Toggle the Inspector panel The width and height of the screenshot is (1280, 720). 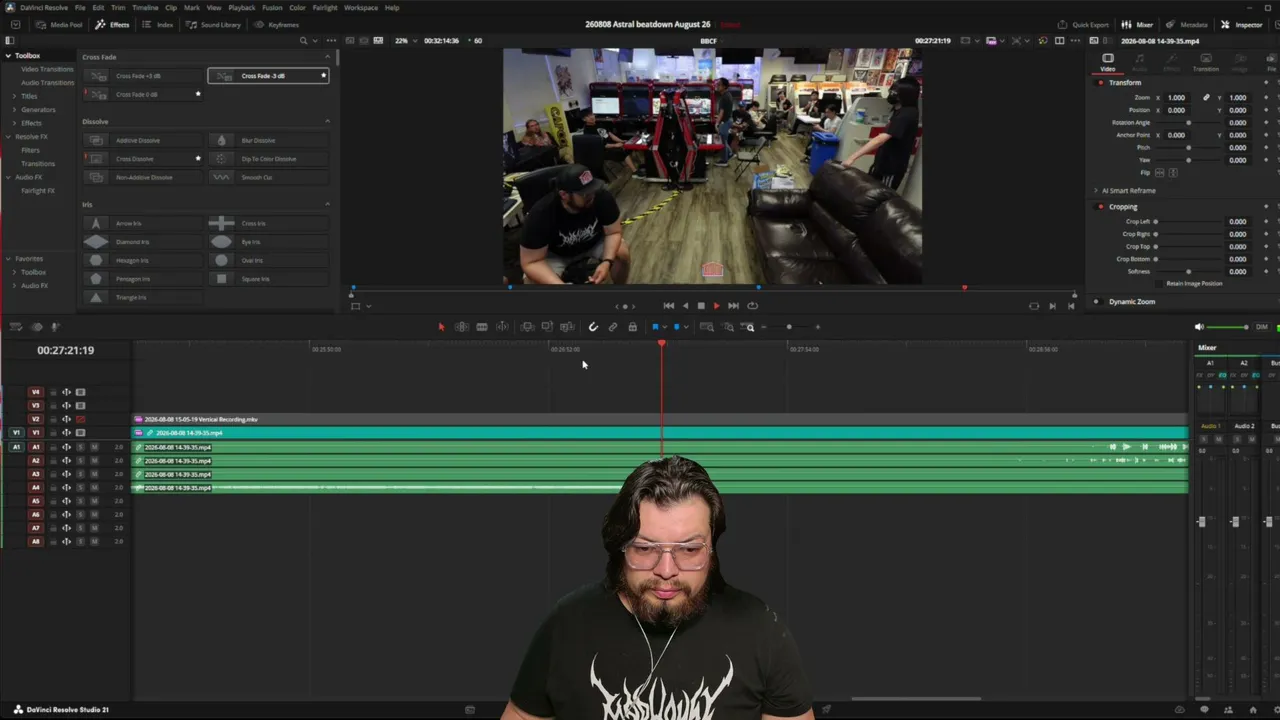[x=1241, y=24]
